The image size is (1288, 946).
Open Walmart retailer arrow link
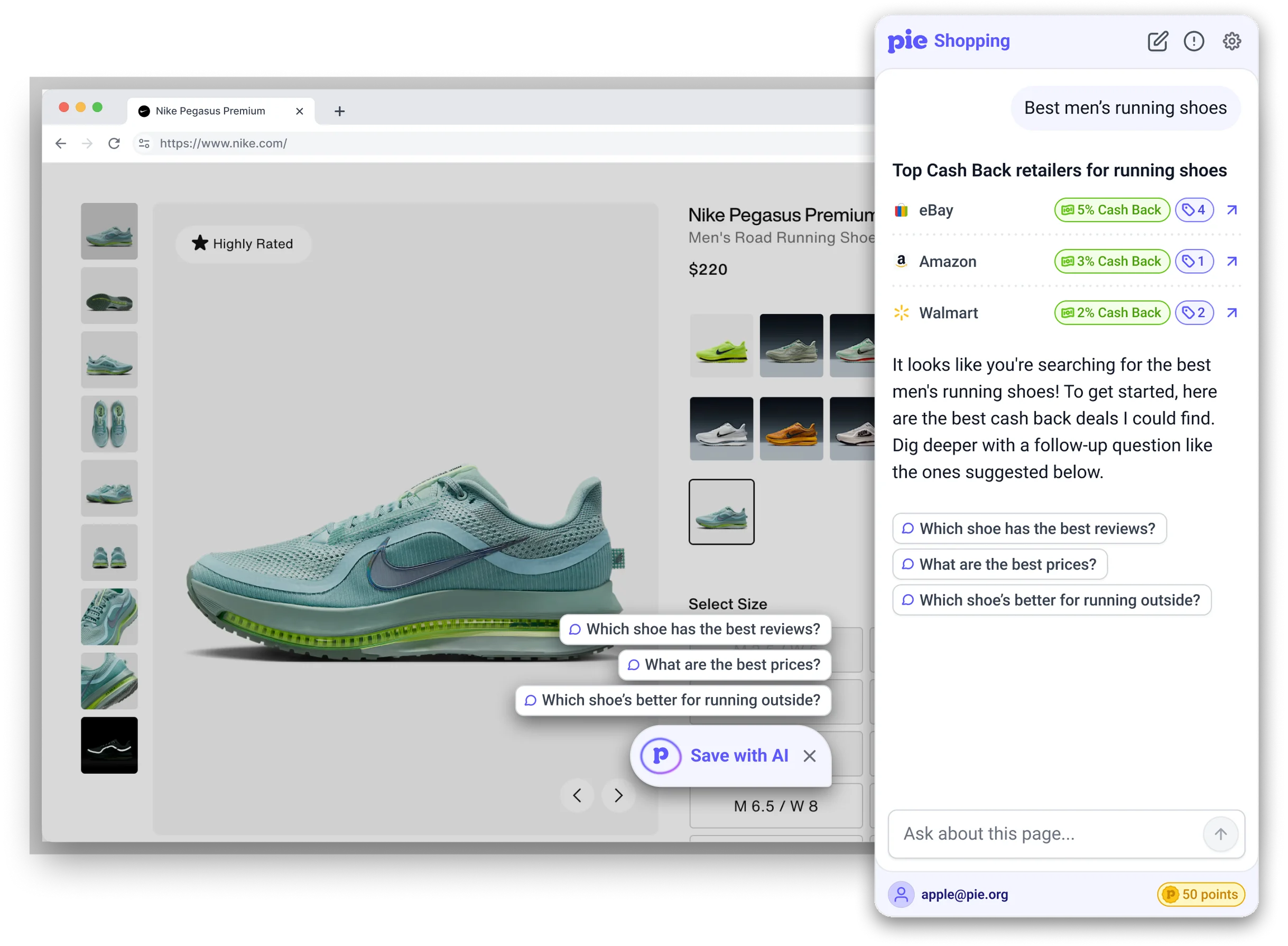[1231, 313]
